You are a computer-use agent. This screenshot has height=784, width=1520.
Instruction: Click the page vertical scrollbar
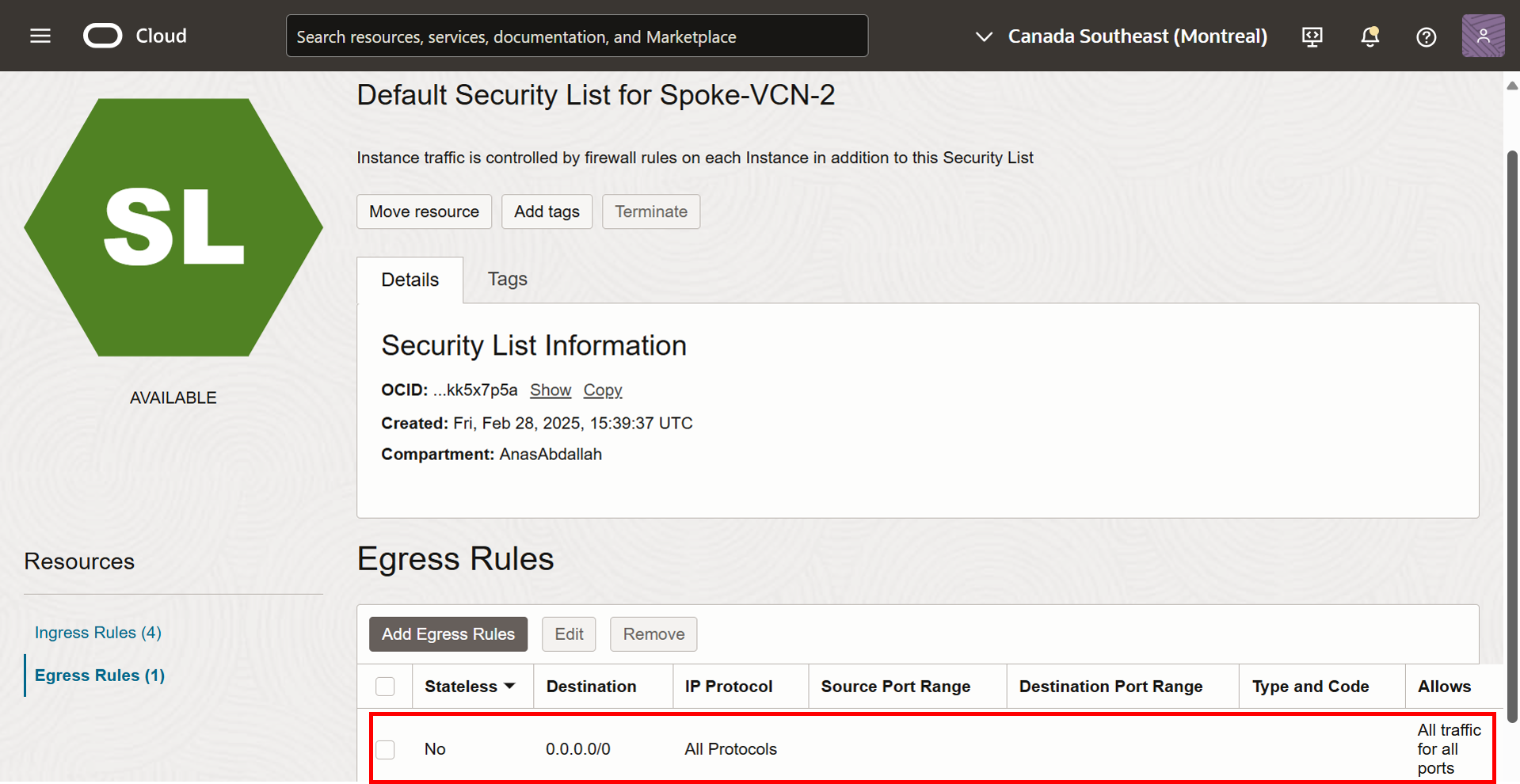[x=1511, y=436]
